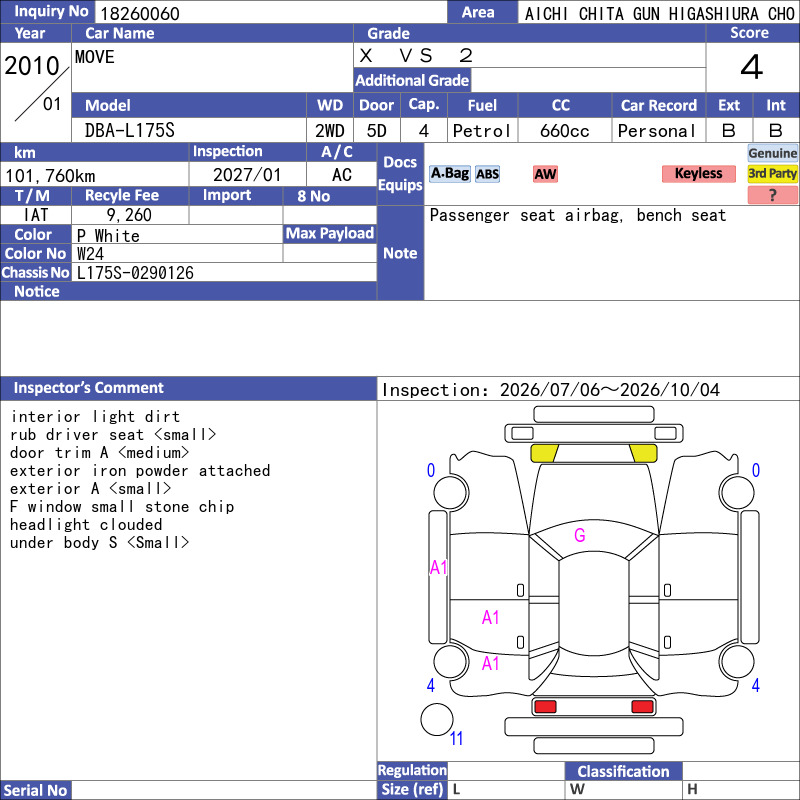Click the Int grade column header

tap(776, 105)
